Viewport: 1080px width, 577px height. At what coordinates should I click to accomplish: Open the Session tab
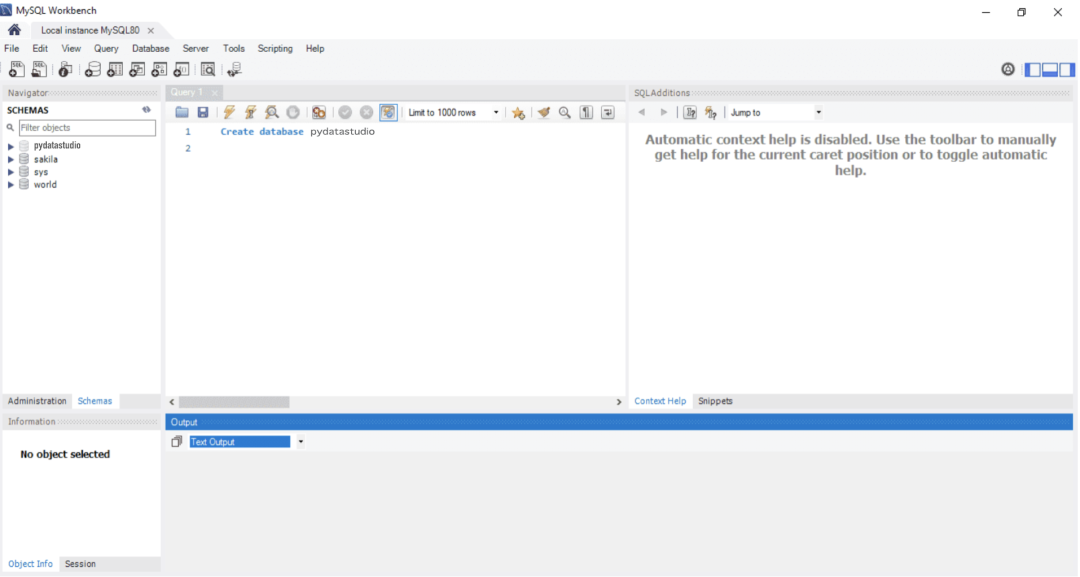80,564
